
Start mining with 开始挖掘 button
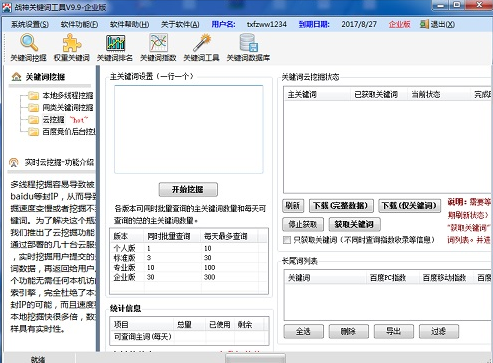[x=188, y=189]
